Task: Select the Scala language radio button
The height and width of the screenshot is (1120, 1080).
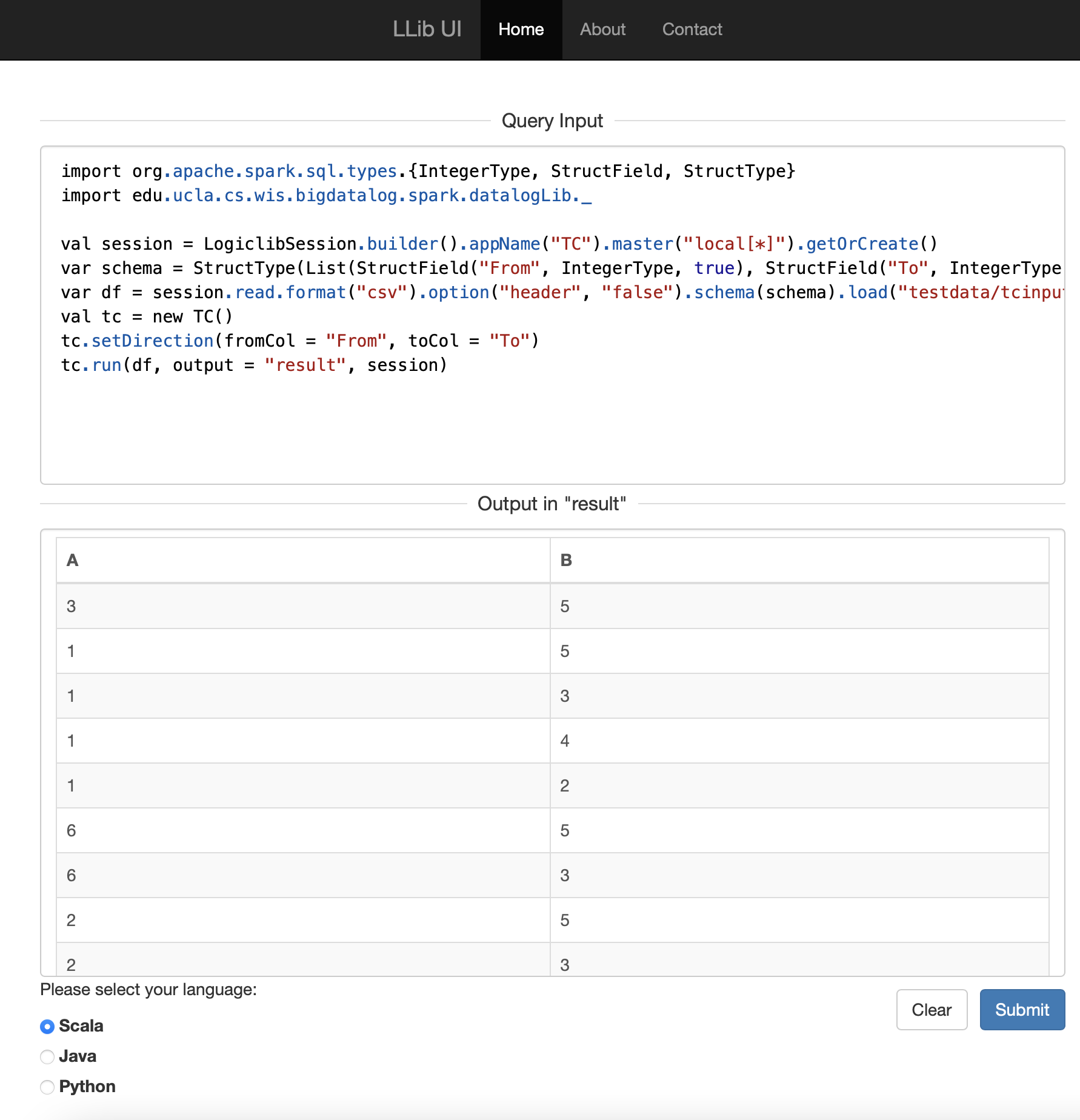Action: click(47, 1027)
